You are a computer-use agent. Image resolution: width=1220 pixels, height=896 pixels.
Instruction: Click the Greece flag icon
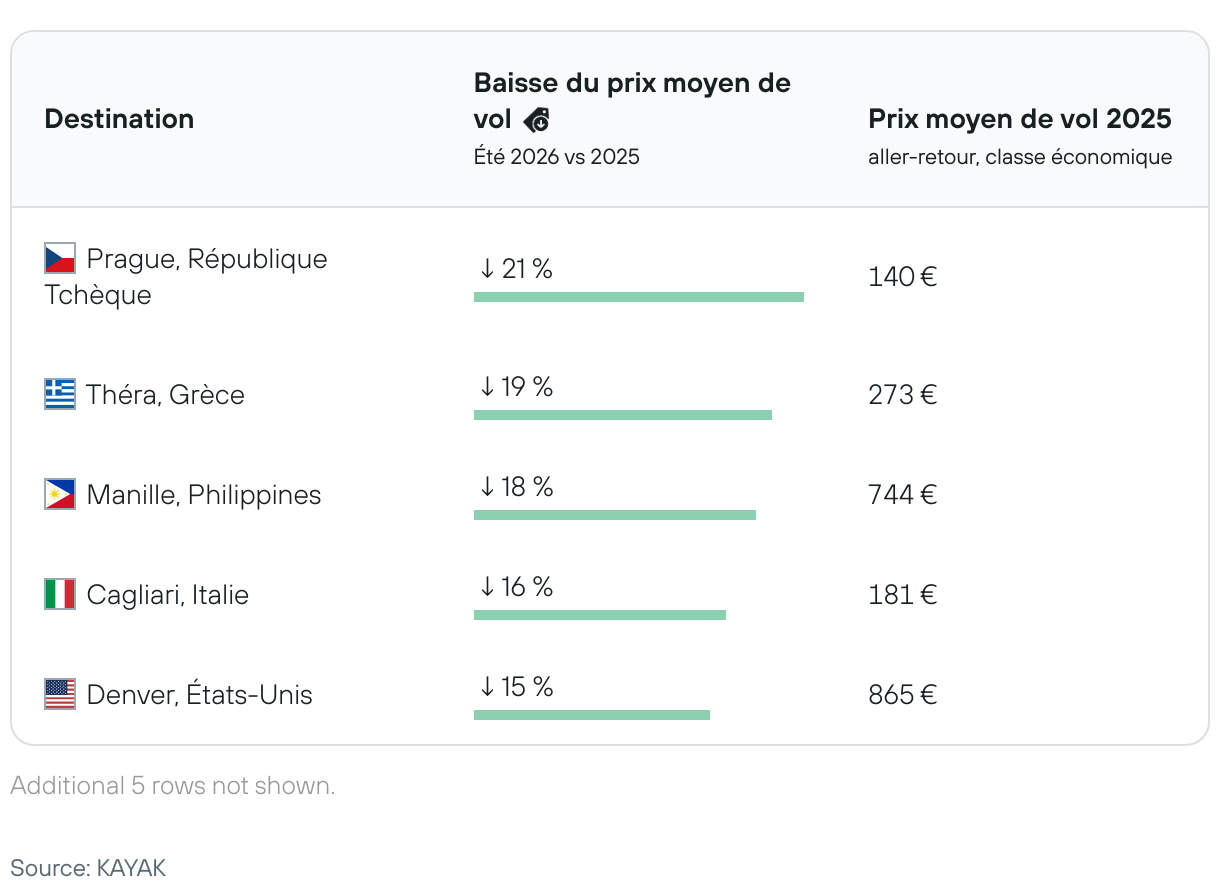[60, 394]
